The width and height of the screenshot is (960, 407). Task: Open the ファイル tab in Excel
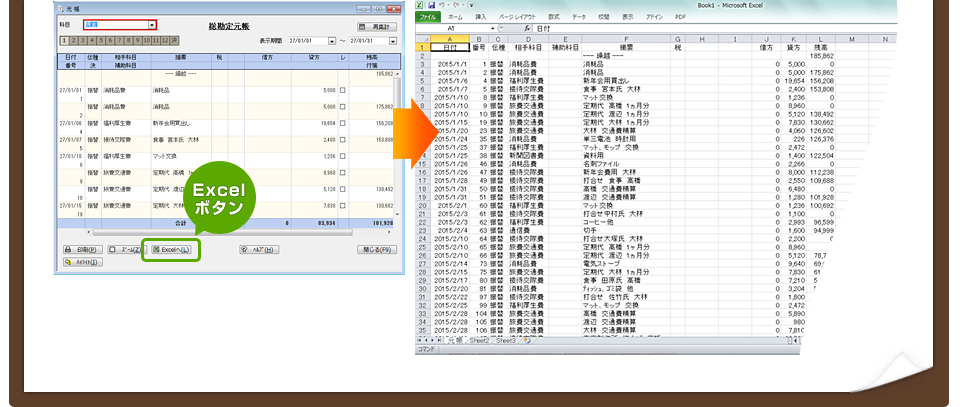[427, 17]
